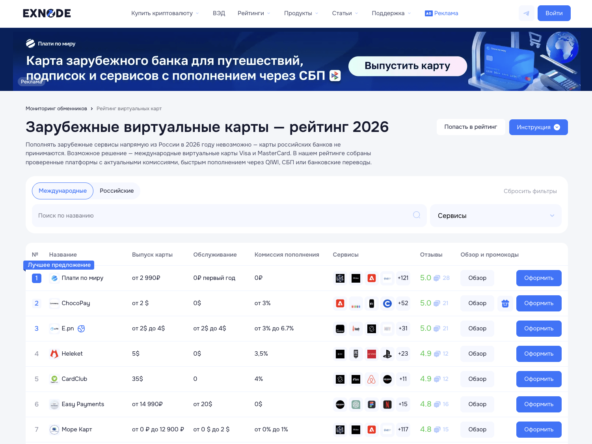Image resolution: width=592 pixels, height=444 pixels.
Task: Expand the Рейтинги menu
Action: (253, 13)
